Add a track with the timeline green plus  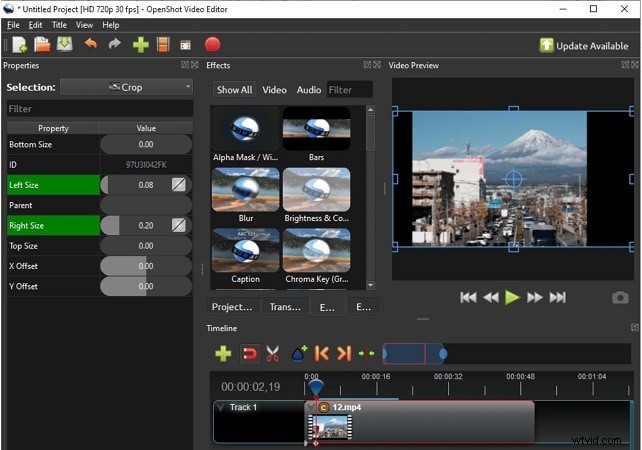coord(223,353)
